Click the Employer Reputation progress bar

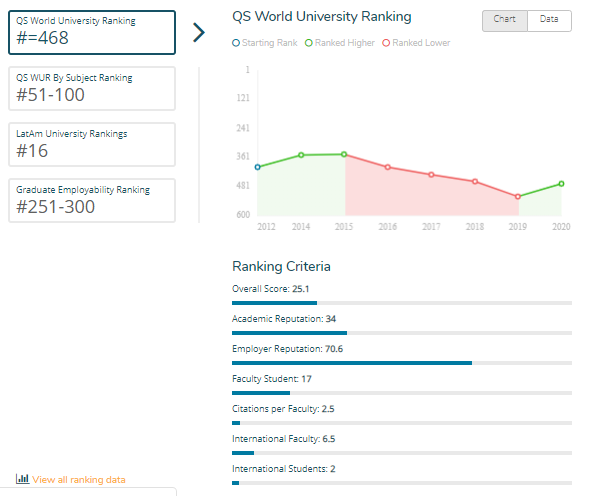pyautogui.click(x=402, y=363)
